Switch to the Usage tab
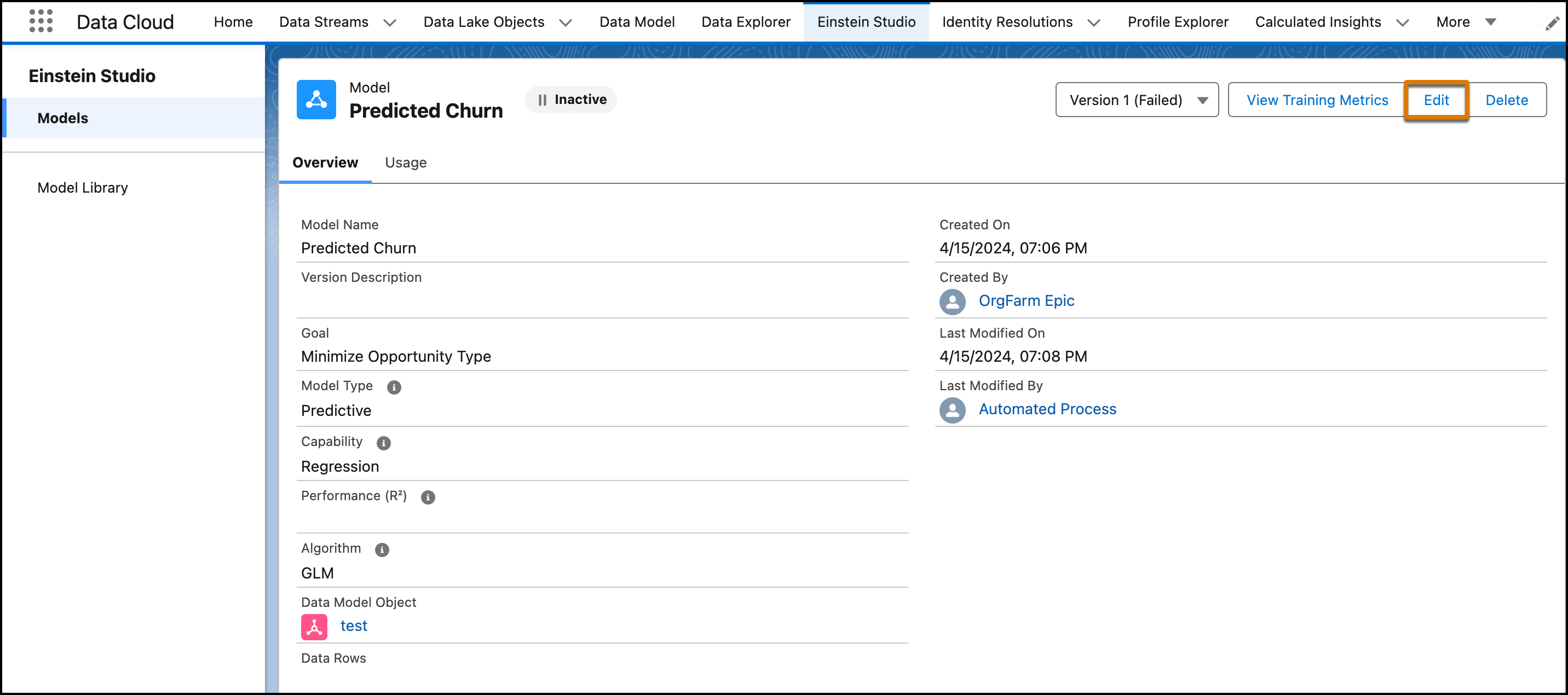This screenshot has width=1568, height=695. [405, 163]
